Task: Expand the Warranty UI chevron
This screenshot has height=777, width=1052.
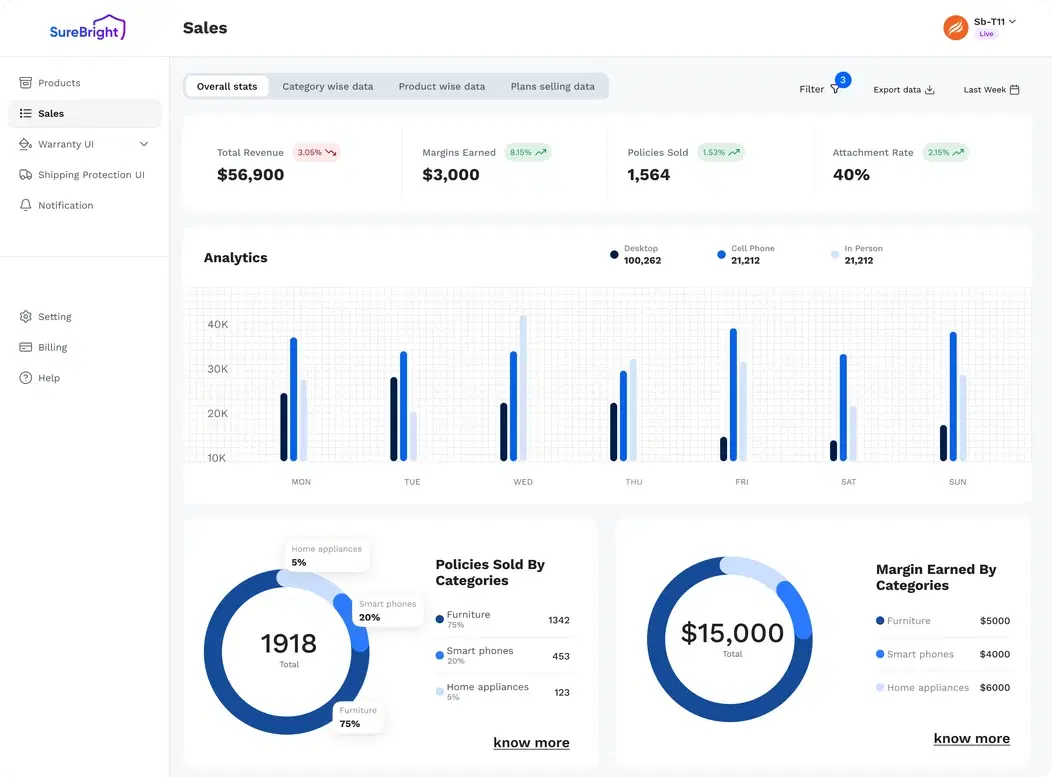Action: coord(144,144)
